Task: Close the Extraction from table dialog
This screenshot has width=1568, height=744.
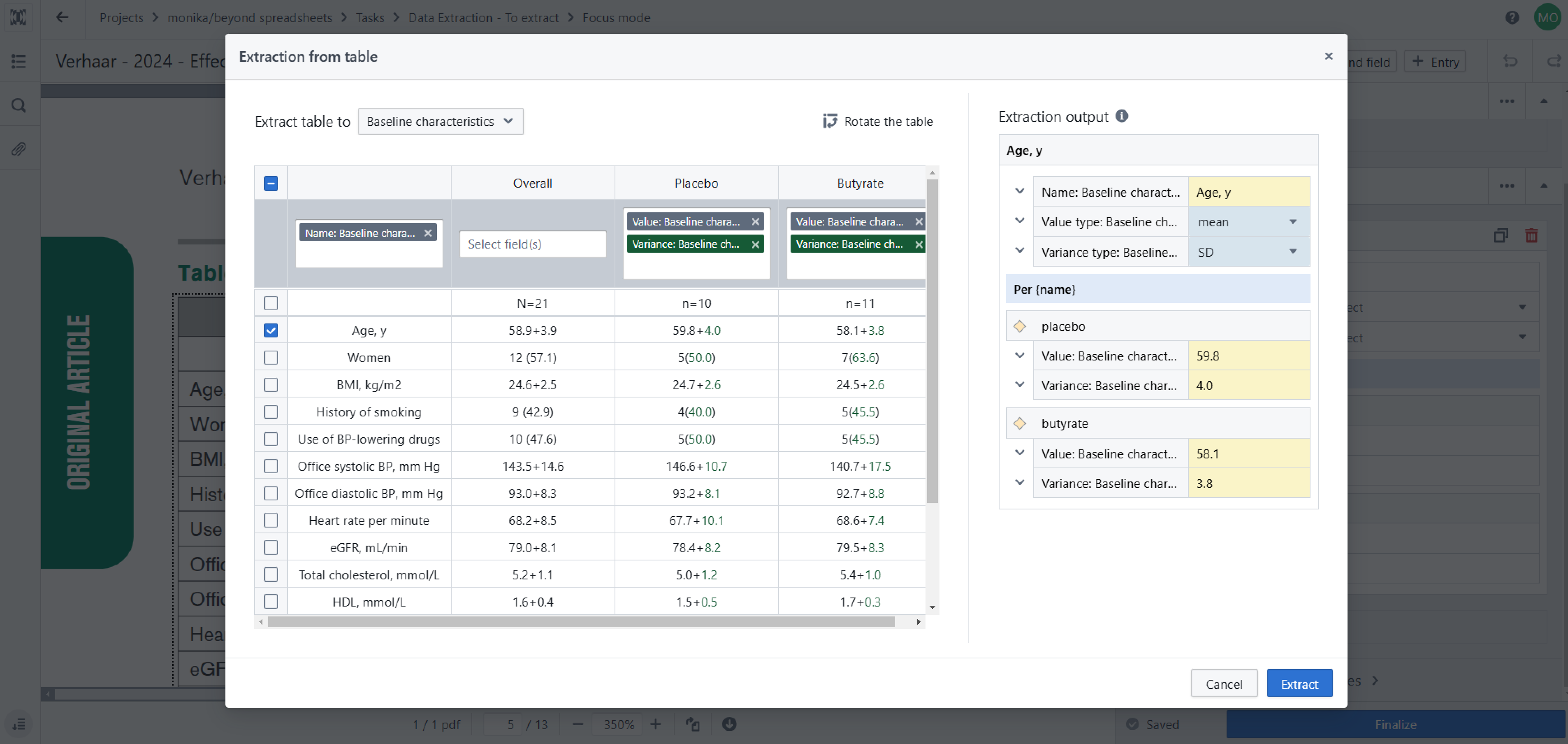Action: pos(1328,57)
